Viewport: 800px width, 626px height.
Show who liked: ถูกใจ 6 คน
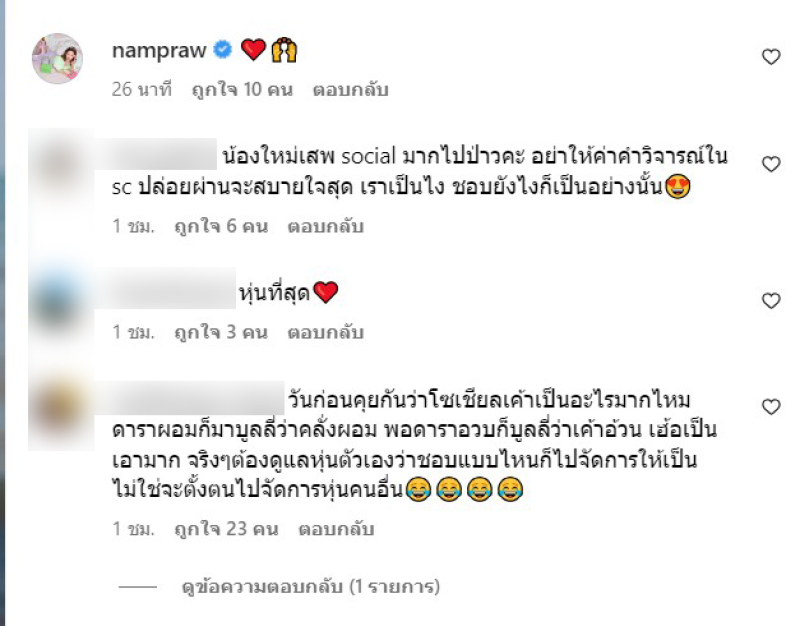(x=221, y=226)
